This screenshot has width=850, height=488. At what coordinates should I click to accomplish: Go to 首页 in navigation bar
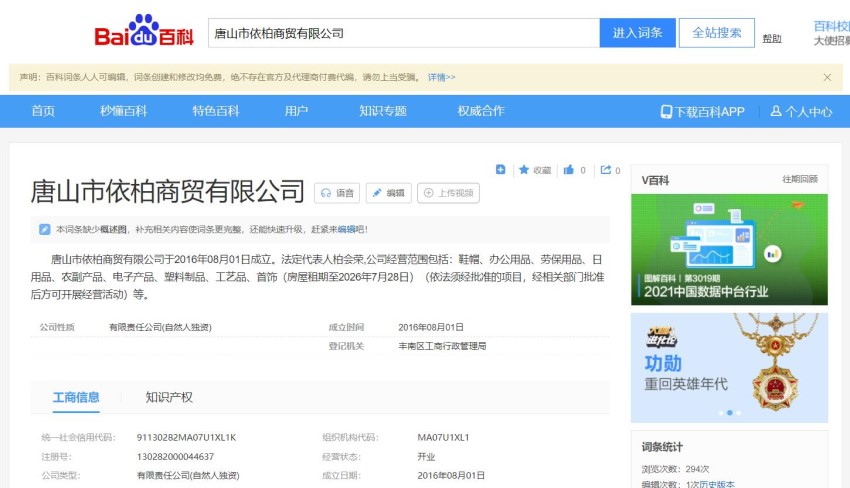[43, 111]
